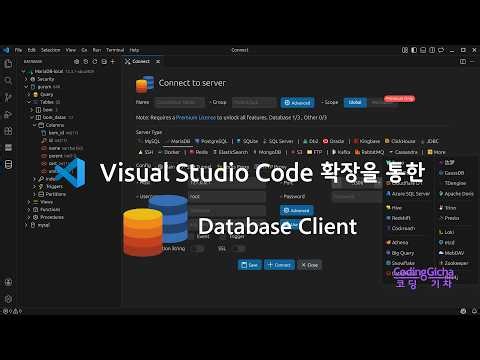Open the Extensions view in the activity bar
The width and height of the screenshot is (480, 360).
pyautogui.click(x=8, y=131)
